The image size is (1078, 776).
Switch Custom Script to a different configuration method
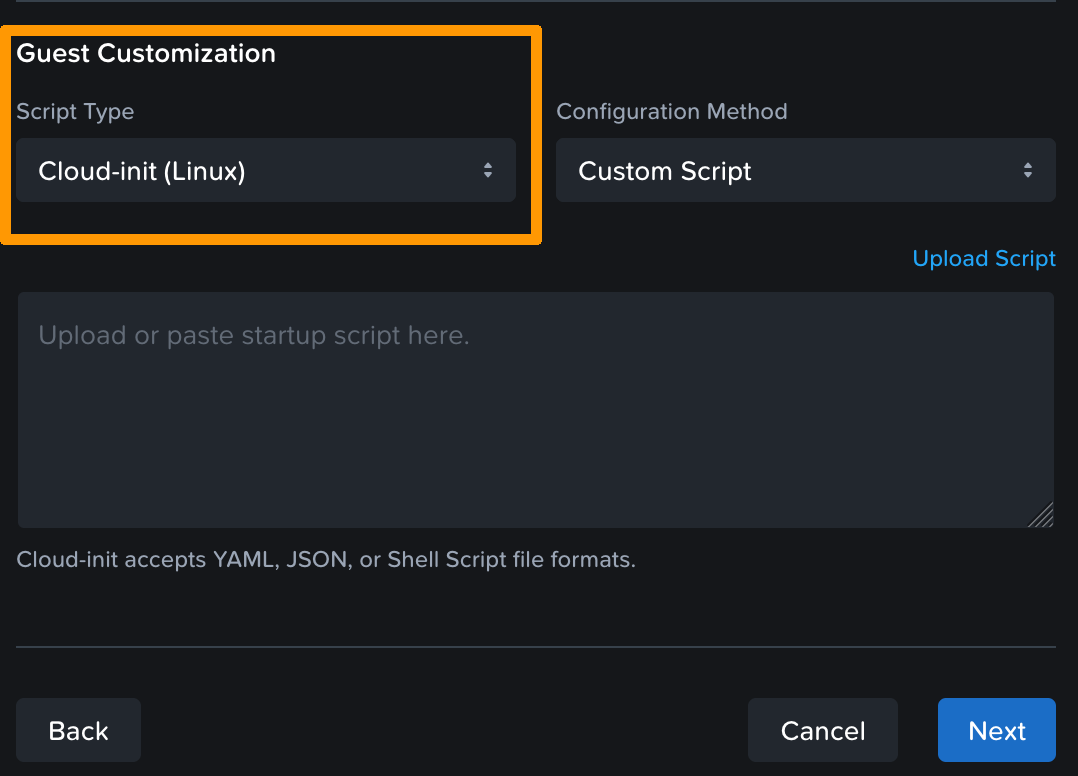tap(806, 170)
